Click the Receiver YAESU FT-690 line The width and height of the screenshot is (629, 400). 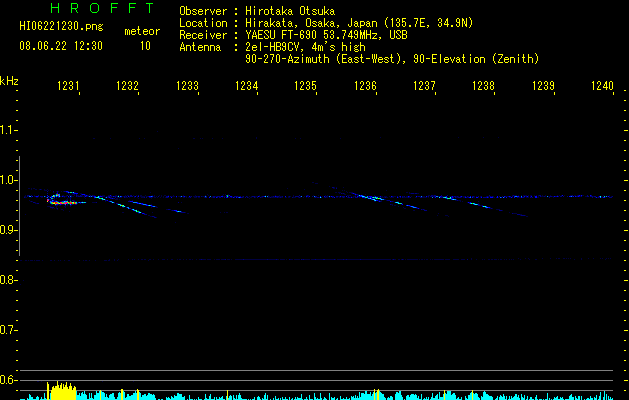[293, 35]
